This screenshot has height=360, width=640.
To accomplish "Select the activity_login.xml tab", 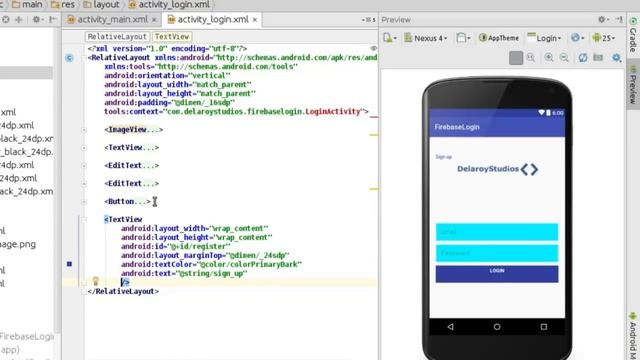I will coord(213,19).
